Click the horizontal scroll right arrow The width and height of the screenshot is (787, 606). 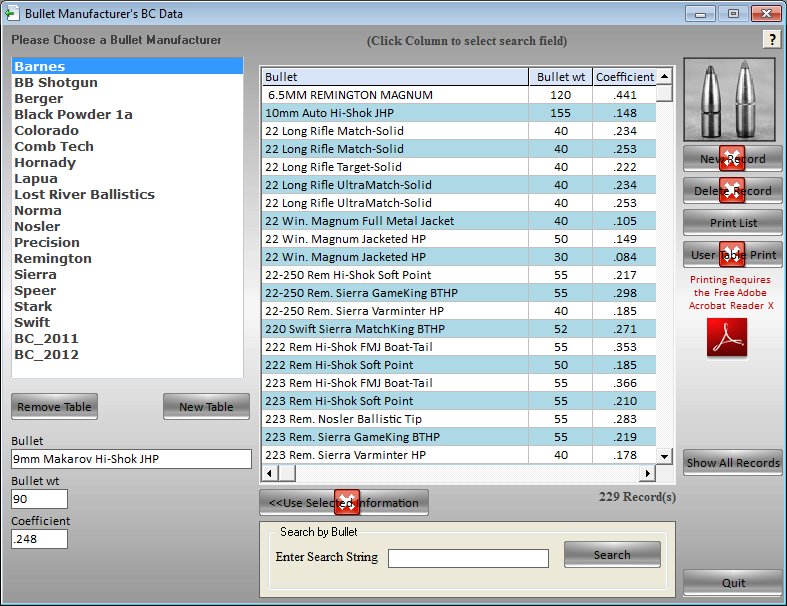click(x=647, y=473)
